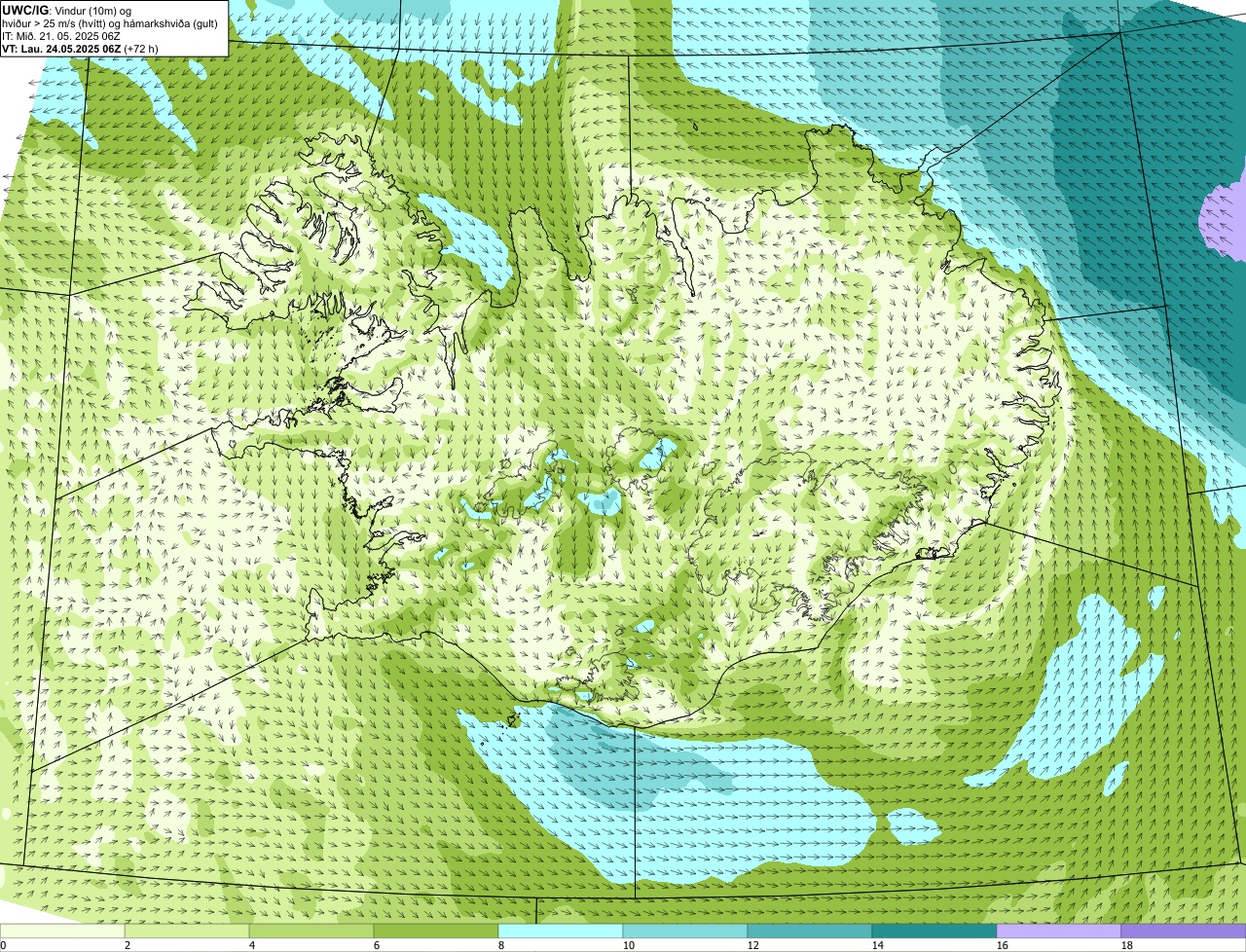Click the legend scale label '2'
This screenshot has width=1246, height=952.
pos(128,945)
